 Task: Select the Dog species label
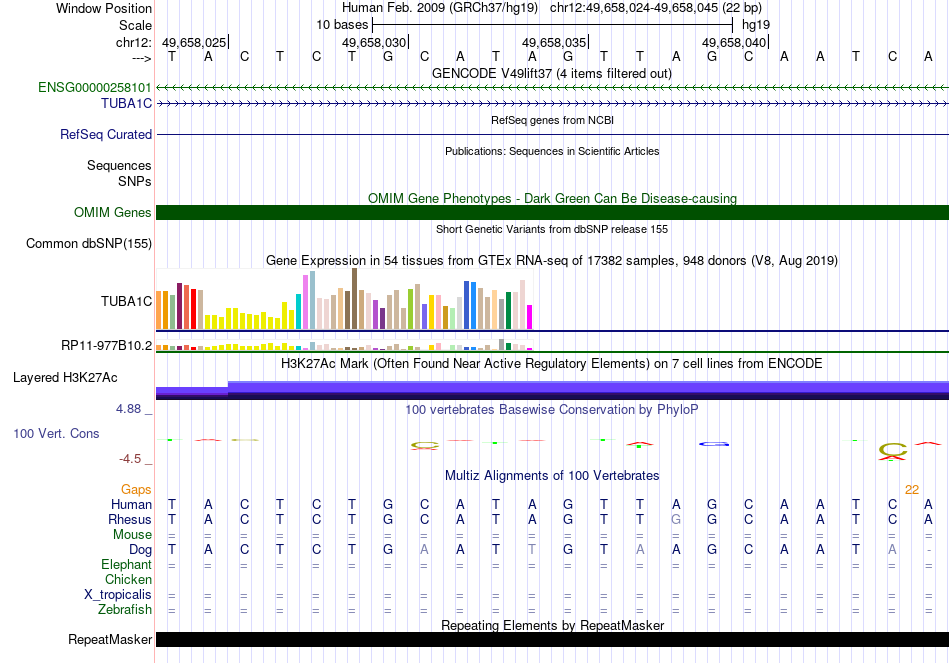141,550
